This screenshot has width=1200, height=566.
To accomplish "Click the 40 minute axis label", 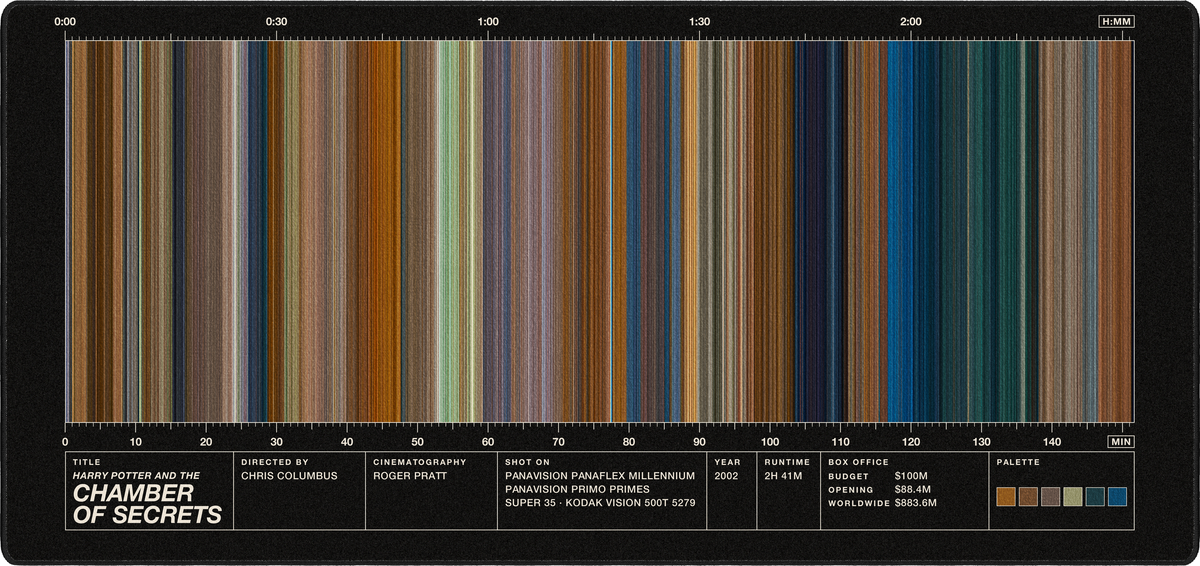I will pyautogui.click(x=347, y=441).
